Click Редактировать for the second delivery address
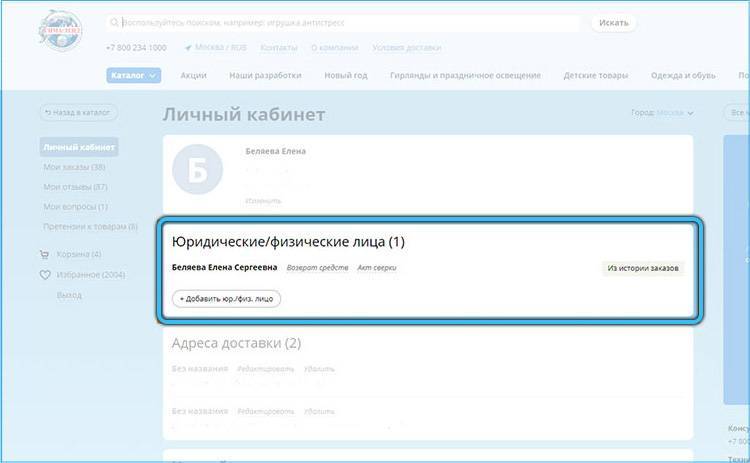The width and height of the screenshot is (750, 463). coord(265,411)
